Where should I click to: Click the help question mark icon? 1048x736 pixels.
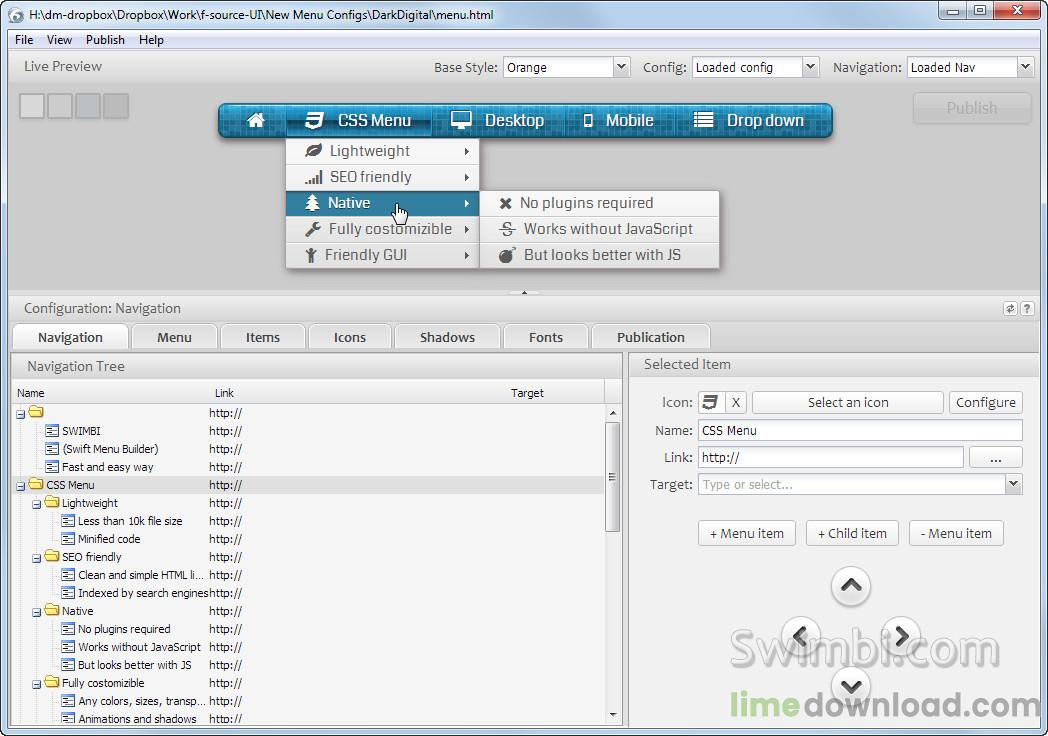pyautogui.click(x=1027, y=309)
